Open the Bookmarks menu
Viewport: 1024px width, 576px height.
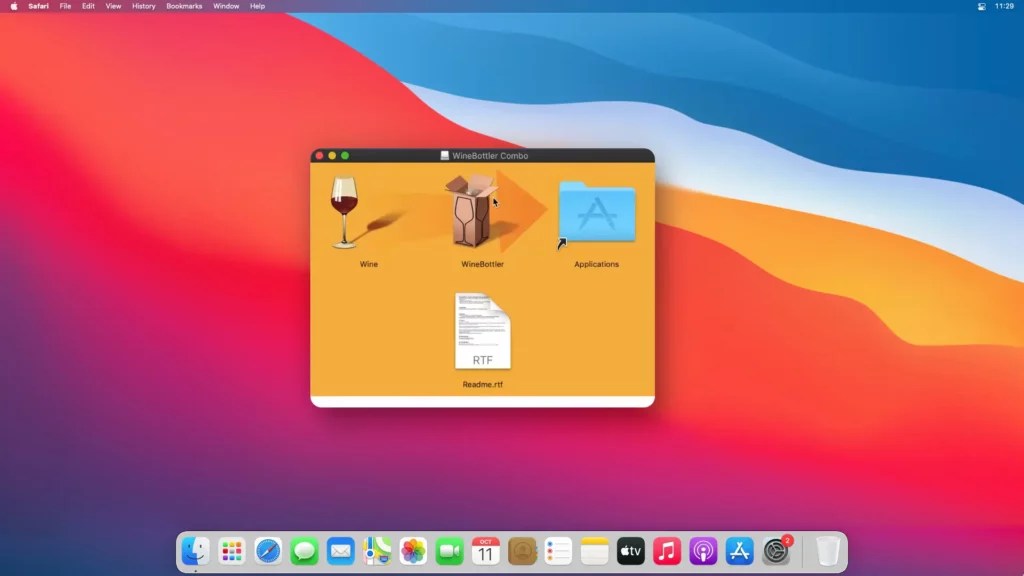(184, 6)
